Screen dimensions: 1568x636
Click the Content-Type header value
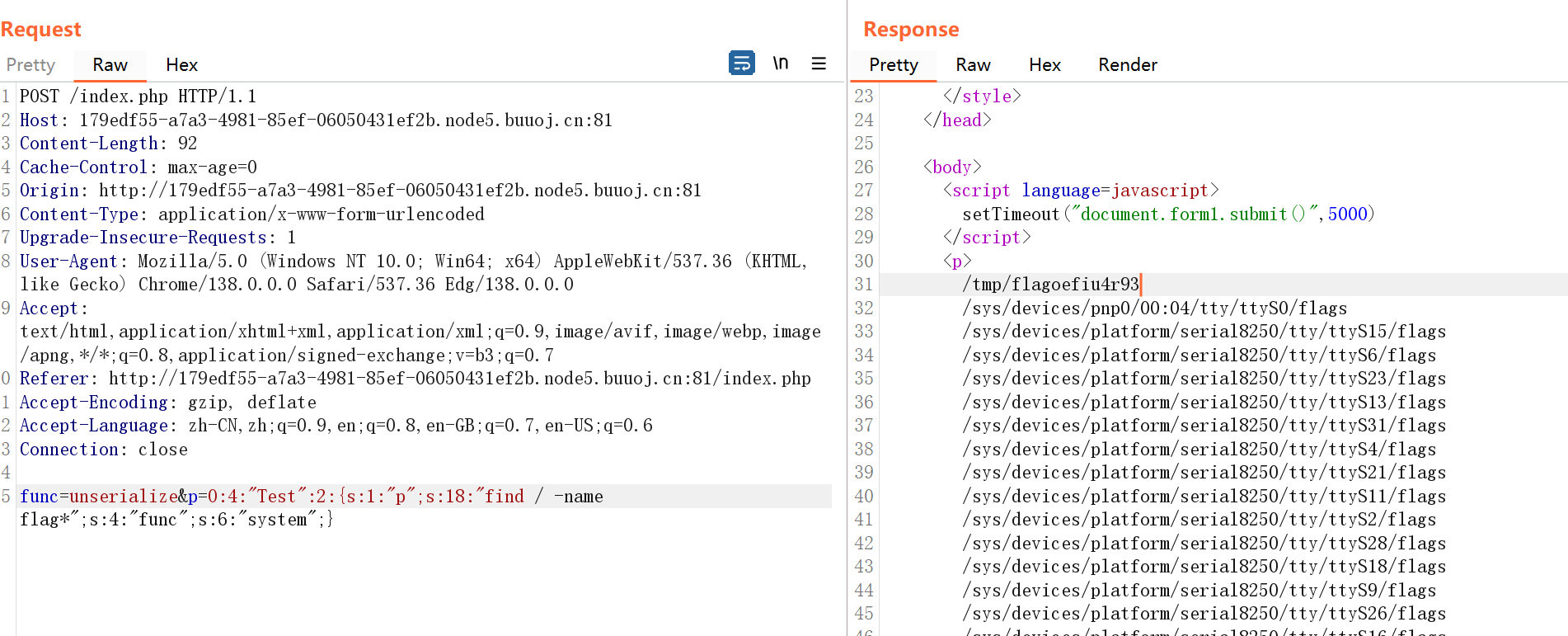coord(322,214)
